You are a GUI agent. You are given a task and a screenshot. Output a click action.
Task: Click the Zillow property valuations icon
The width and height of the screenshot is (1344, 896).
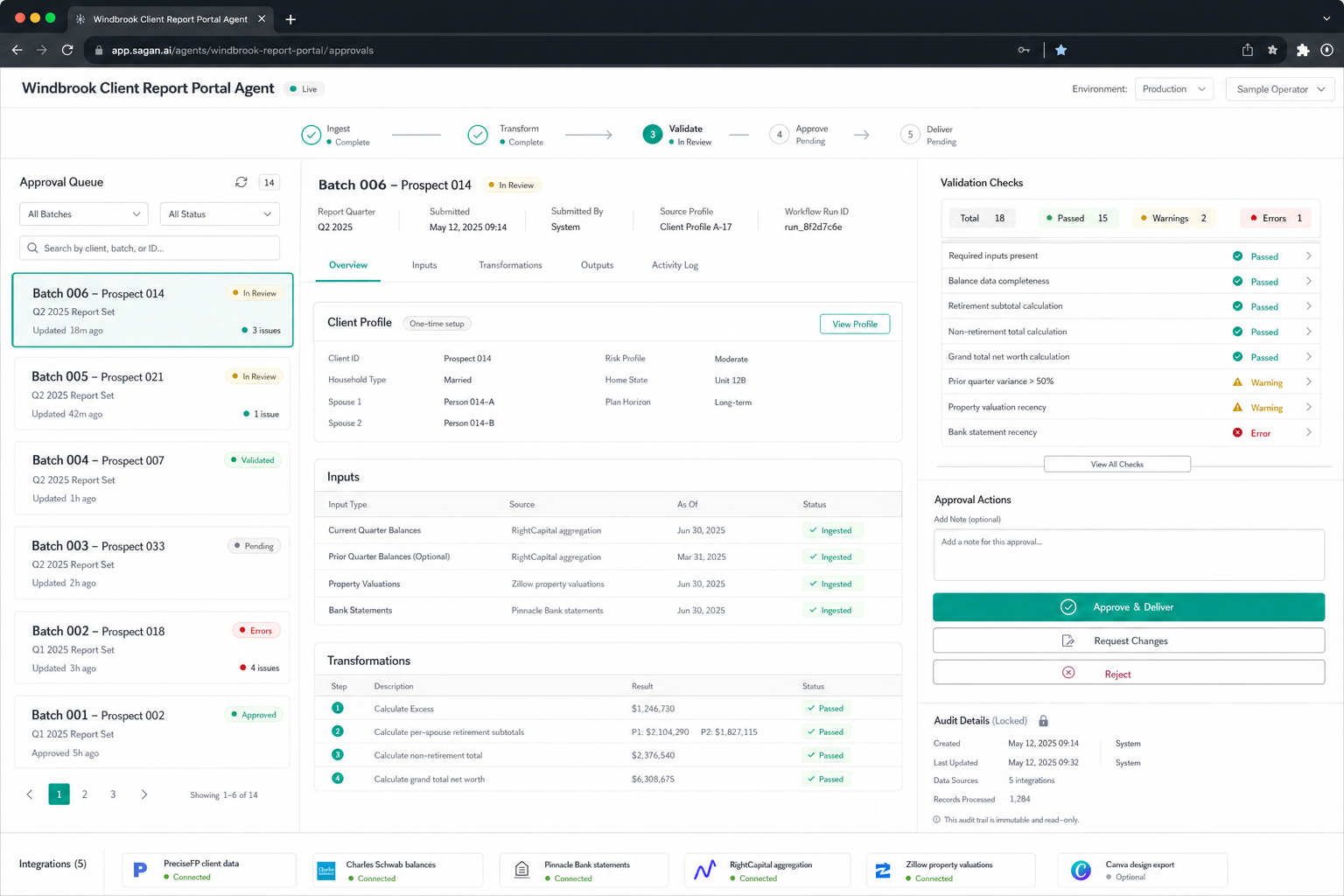point(883,870)
